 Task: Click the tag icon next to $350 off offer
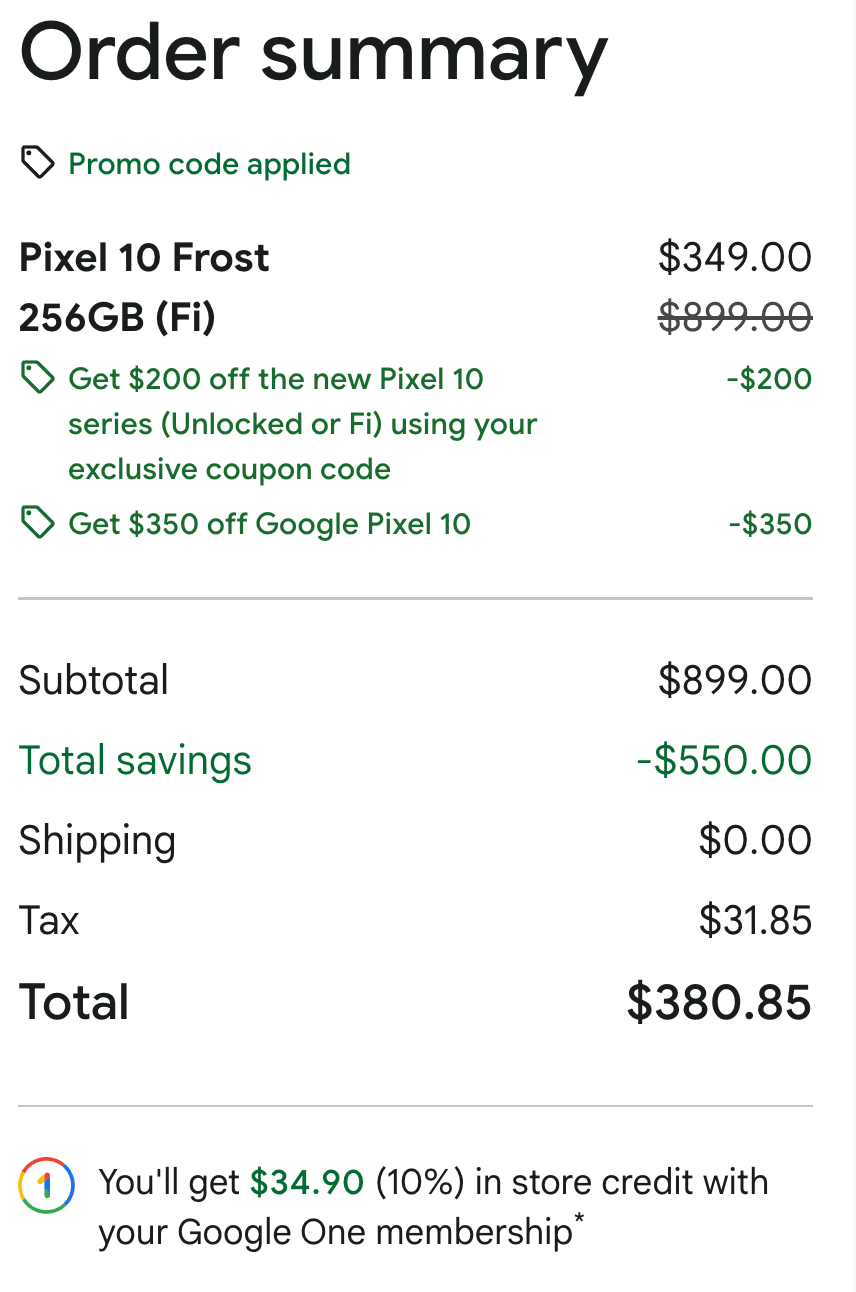[x=37, y=523]
